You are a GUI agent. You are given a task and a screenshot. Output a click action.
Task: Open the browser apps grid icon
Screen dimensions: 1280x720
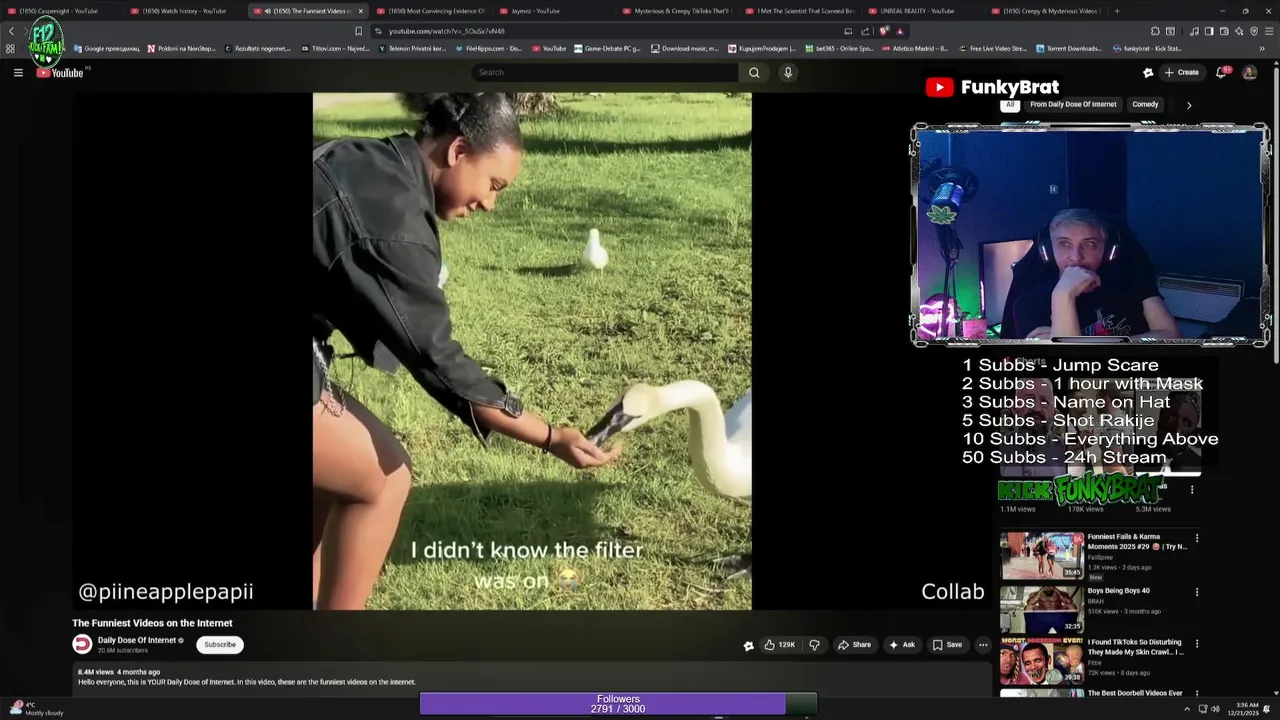point(10,48)
